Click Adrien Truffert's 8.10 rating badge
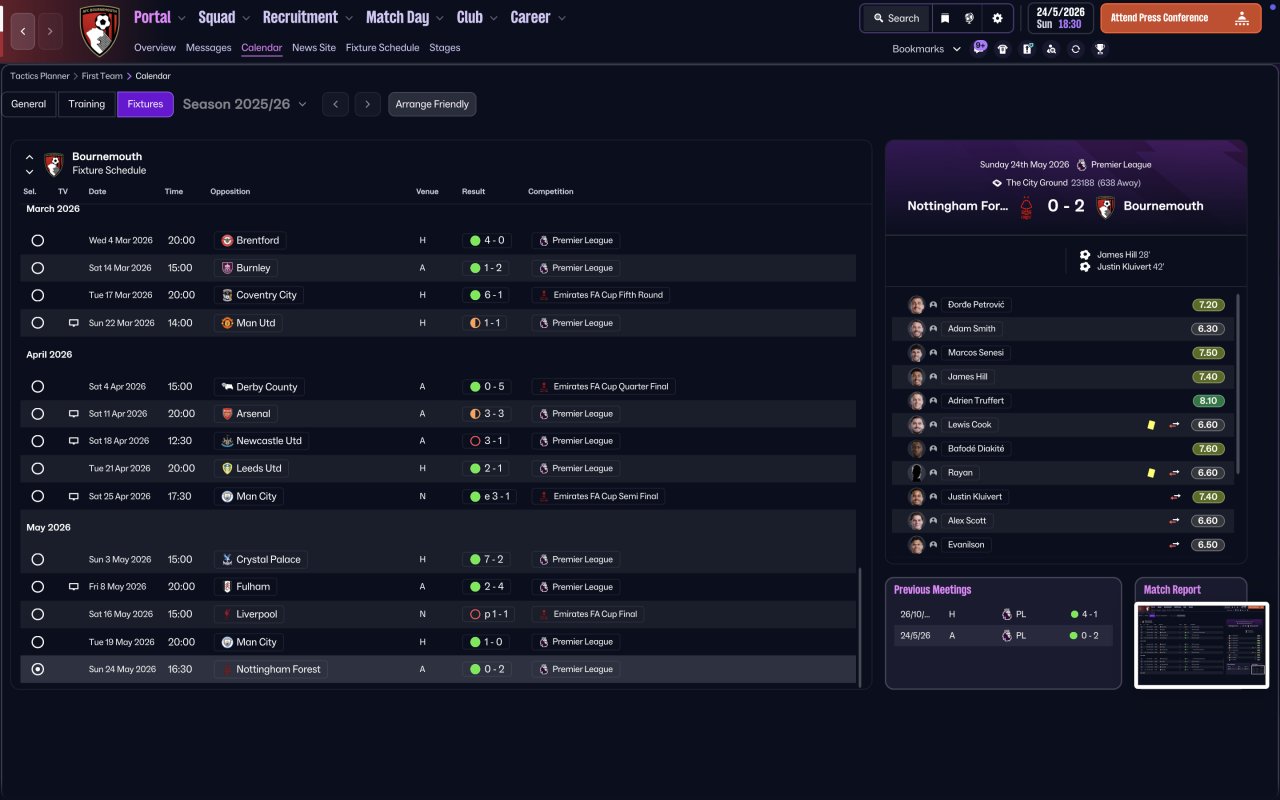 1208,401
